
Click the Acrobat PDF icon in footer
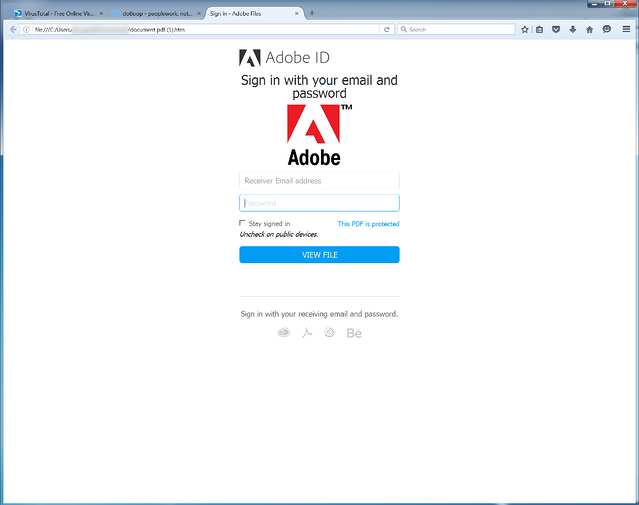pyautogui.click(x=307, y=333)
